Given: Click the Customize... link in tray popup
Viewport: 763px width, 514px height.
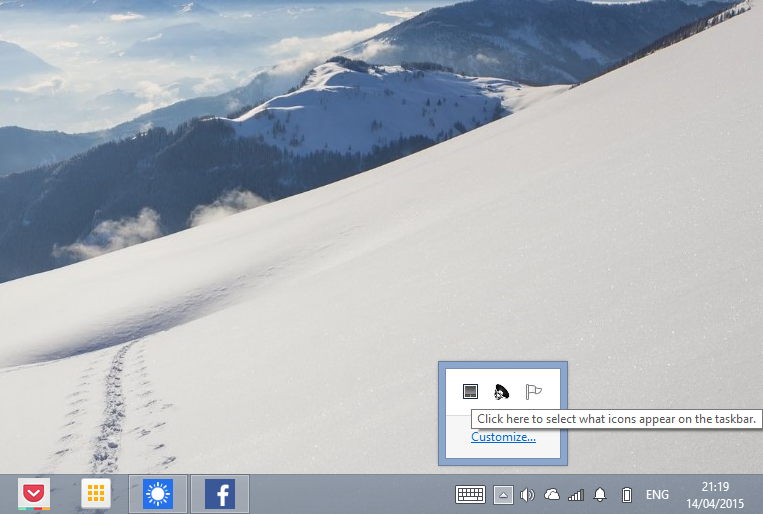Looking at the screenshot, I should pos(503,437).
